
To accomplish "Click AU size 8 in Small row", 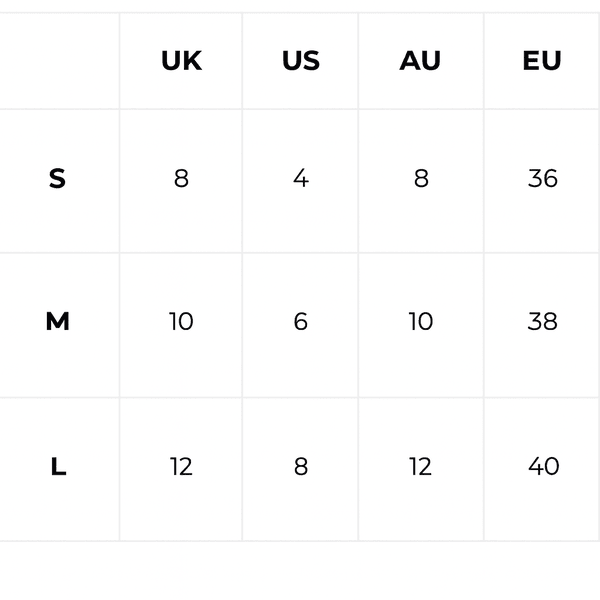I will (x=420, y=179).
